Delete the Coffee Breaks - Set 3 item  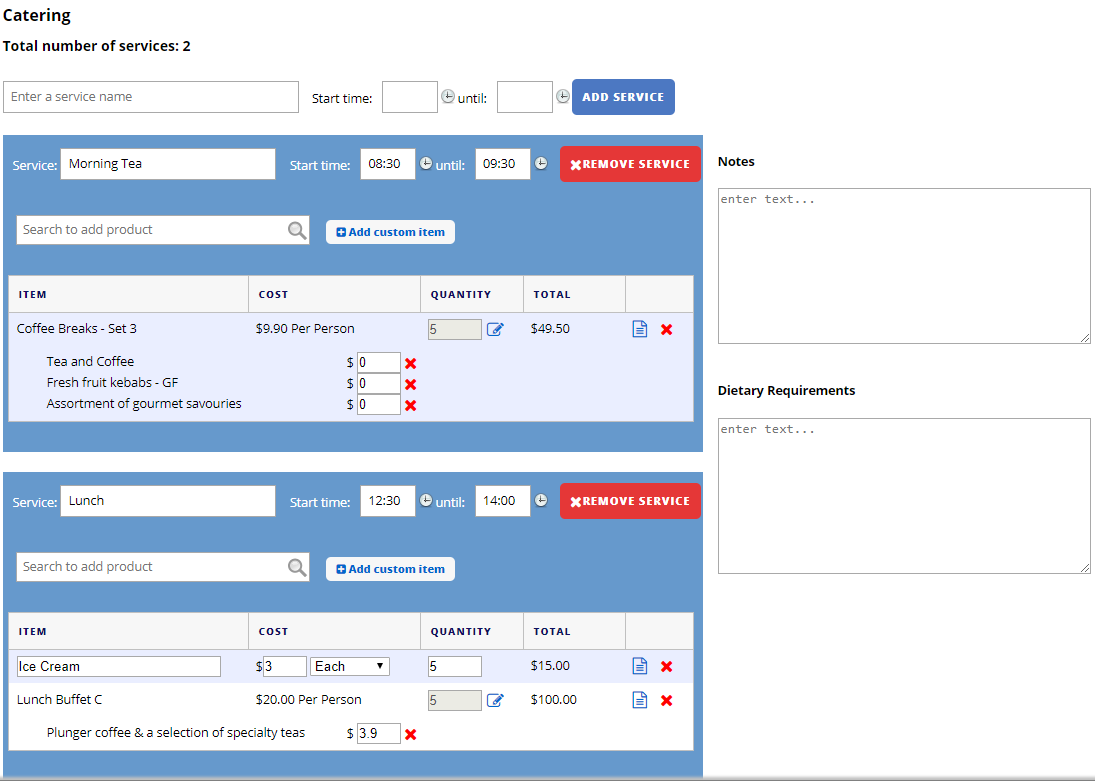667,329
